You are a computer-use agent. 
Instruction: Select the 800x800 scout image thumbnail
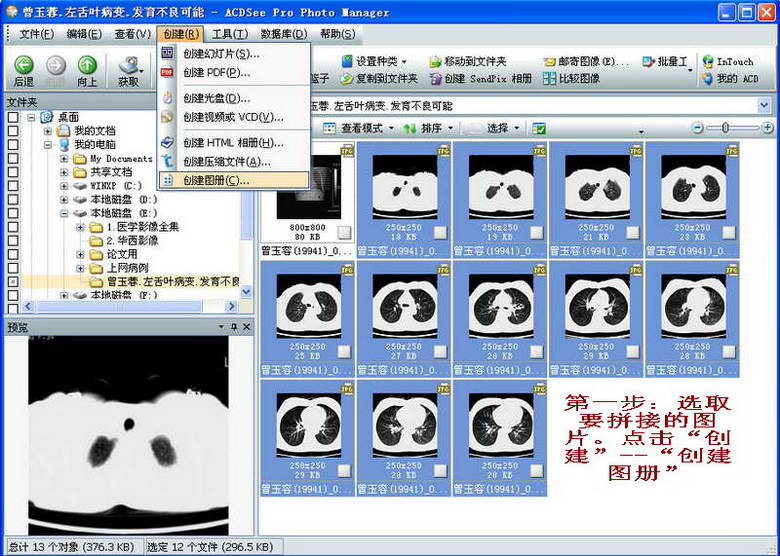307,199
